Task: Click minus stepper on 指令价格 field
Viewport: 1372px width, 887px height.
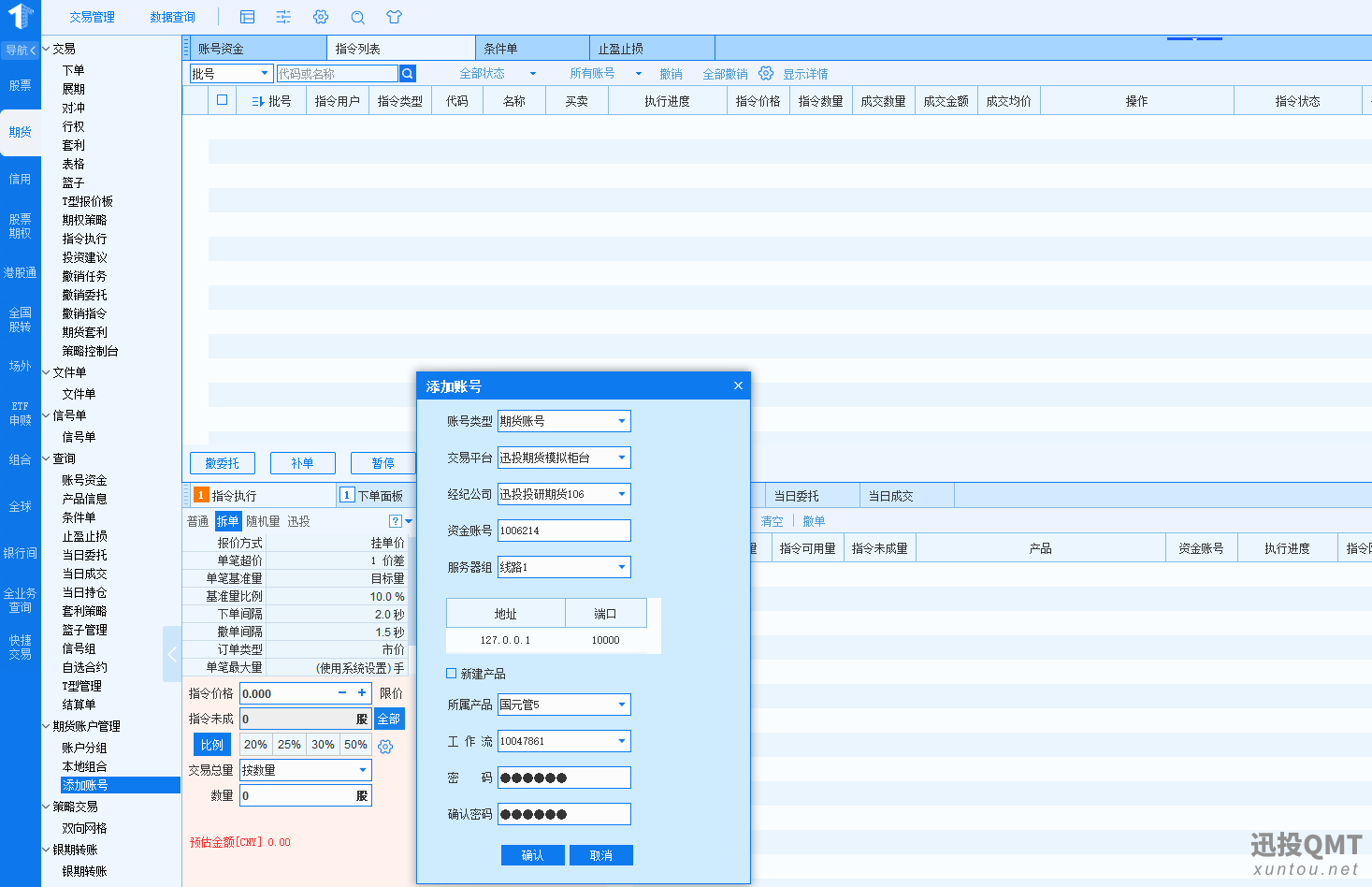Action: point(342,693)
